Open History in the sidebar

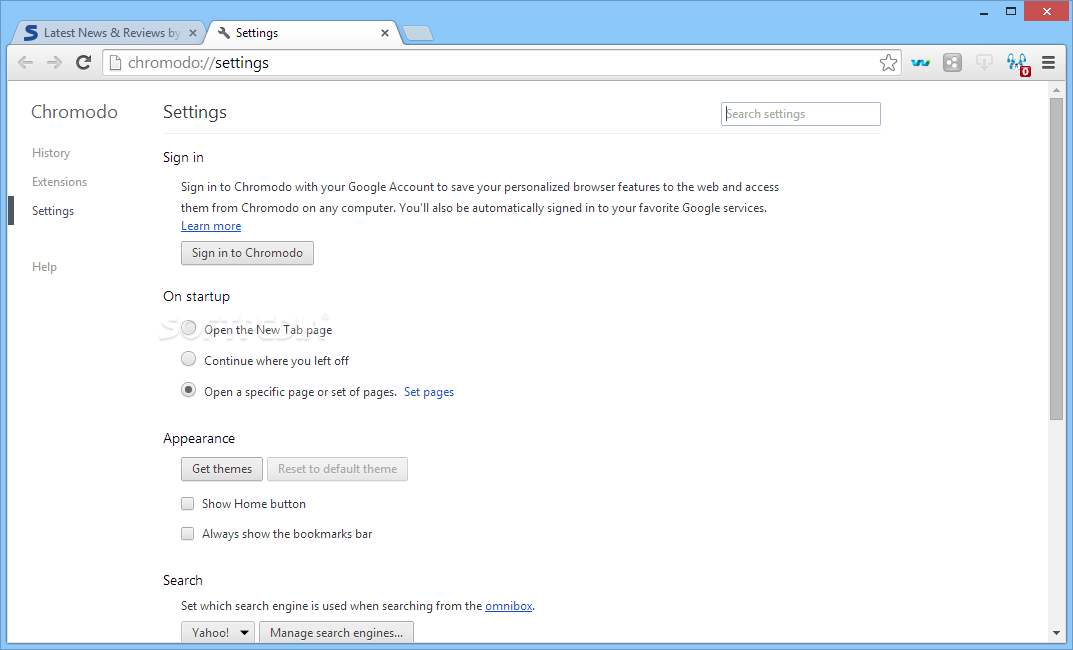point(51,153)
